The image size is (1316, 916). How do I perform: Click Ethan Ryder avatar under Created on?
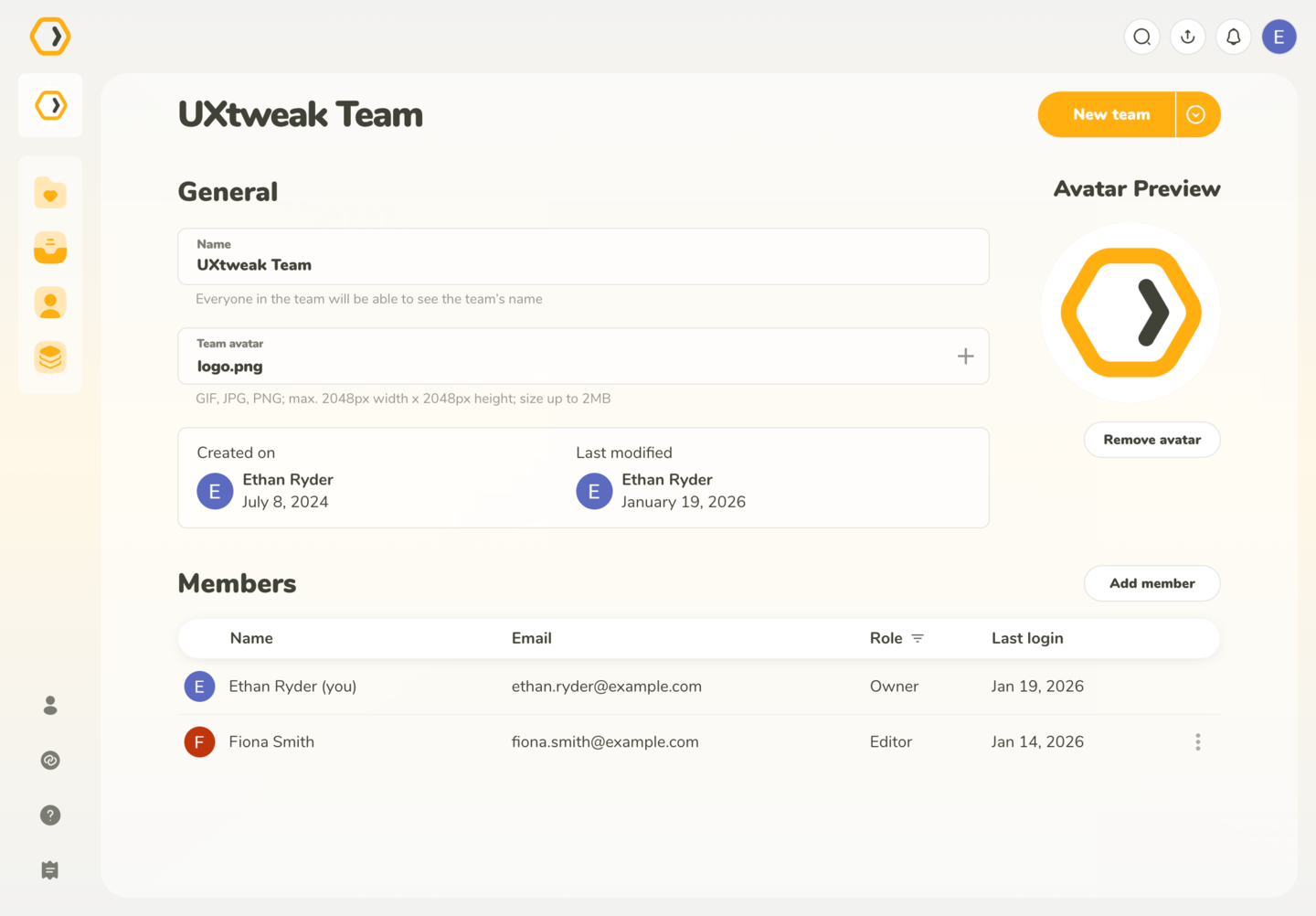tap(215, 491)
